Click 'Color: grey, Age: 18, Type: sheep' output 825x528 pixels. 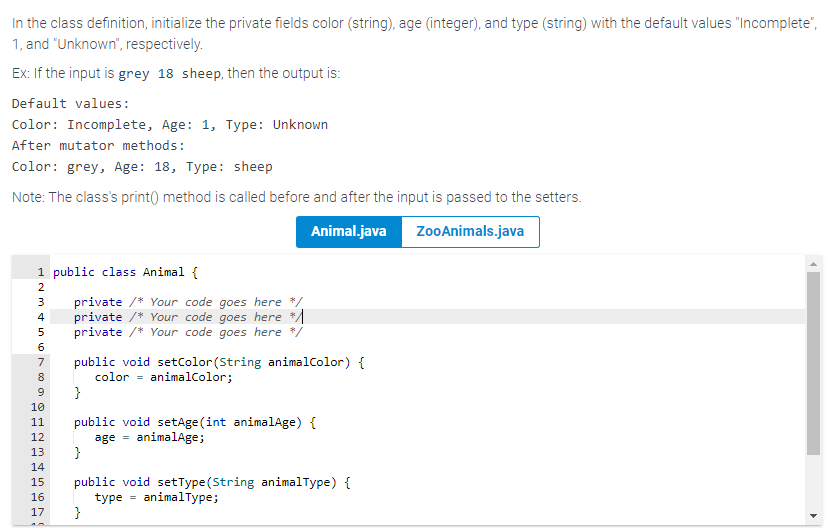click(x=142, y=167)
